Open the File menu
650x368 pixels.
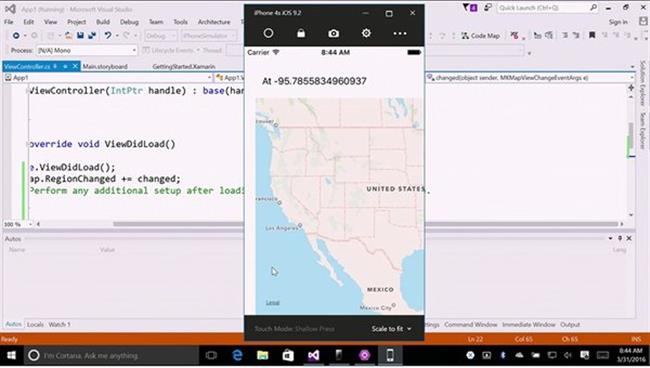[9, 22]
